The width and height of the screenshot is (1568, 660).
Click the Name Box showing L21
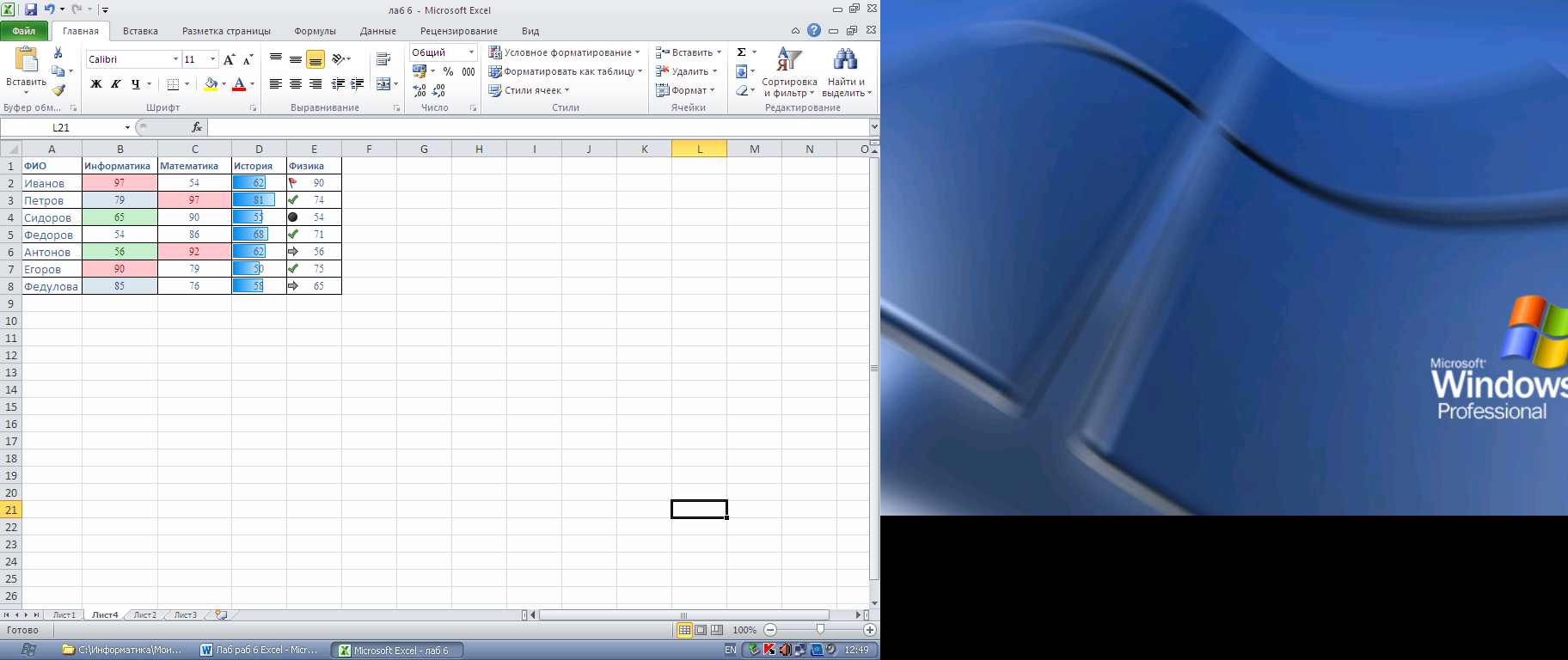click(61, 127)
